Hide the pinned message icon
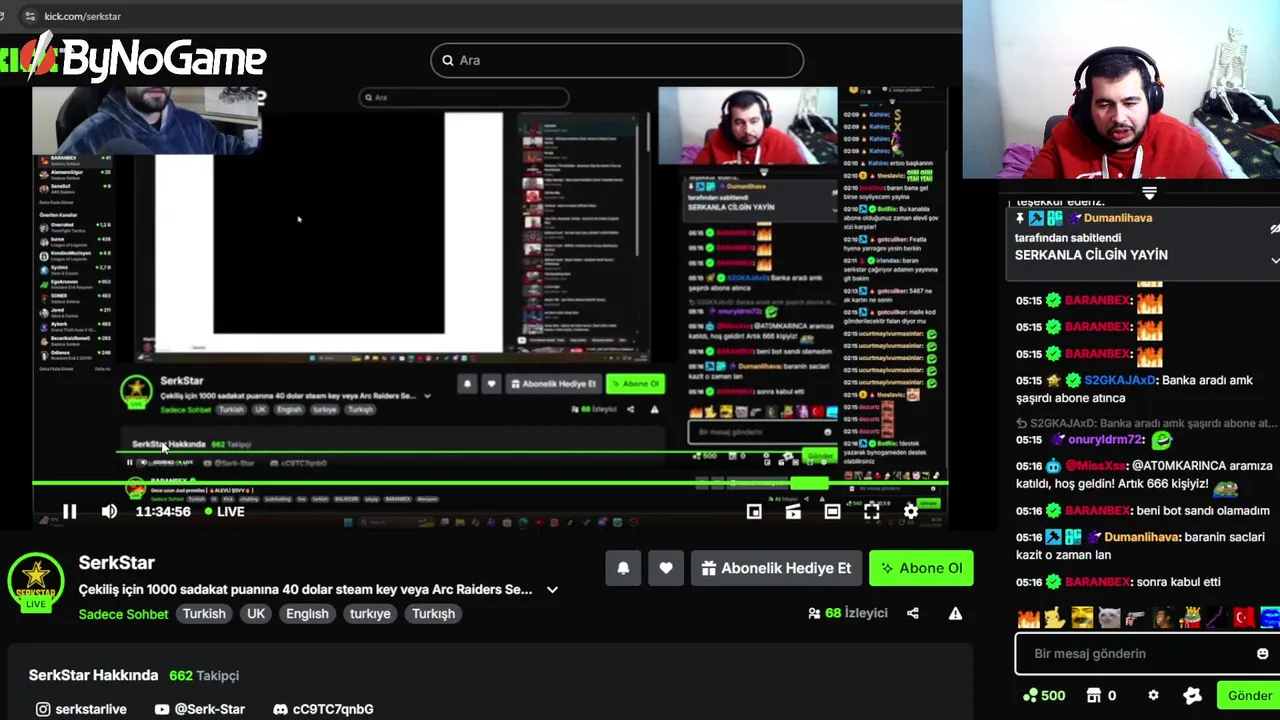The image size is (1280, 720). coord(1275,229)
